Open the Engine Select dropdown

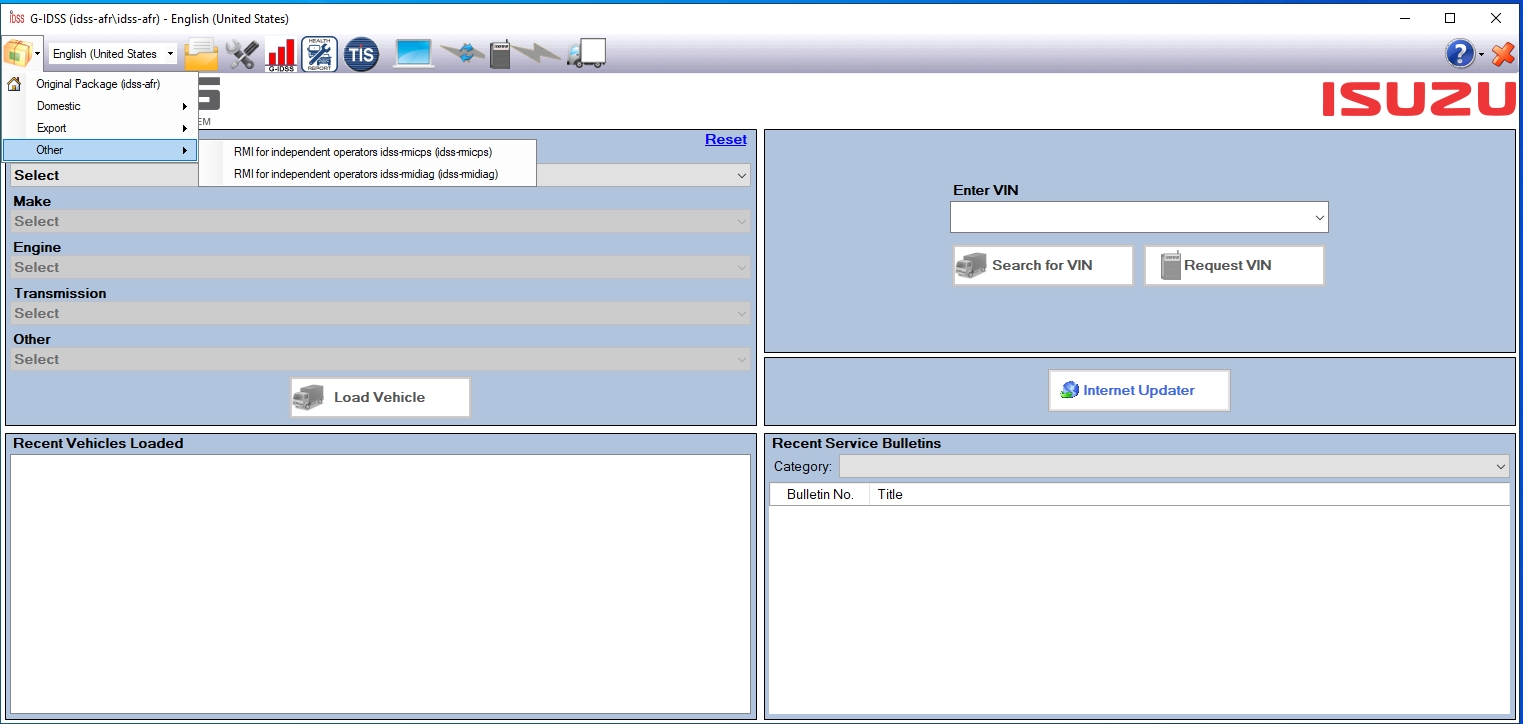[x=380, y=267]
